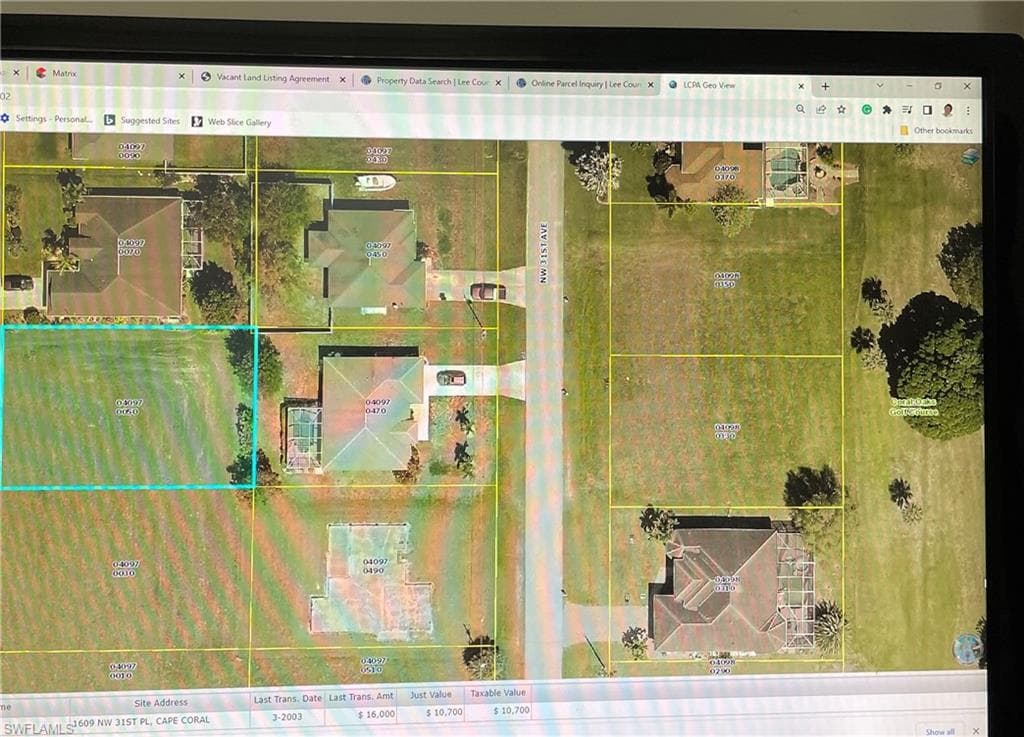The height and width of the screenshot is (737, 1024).
Task: Switch to the Vacant Land Listing Agreement tab
Action: (x=273, y=78)
